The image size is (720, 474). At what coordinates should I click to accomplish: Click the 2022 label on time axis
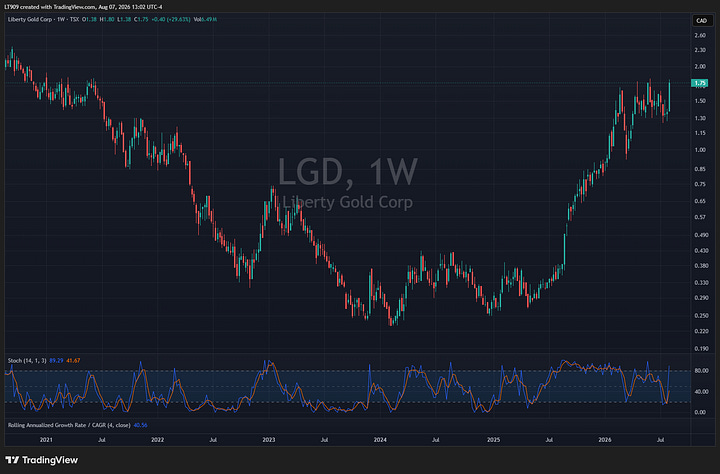tap(158, 440)
